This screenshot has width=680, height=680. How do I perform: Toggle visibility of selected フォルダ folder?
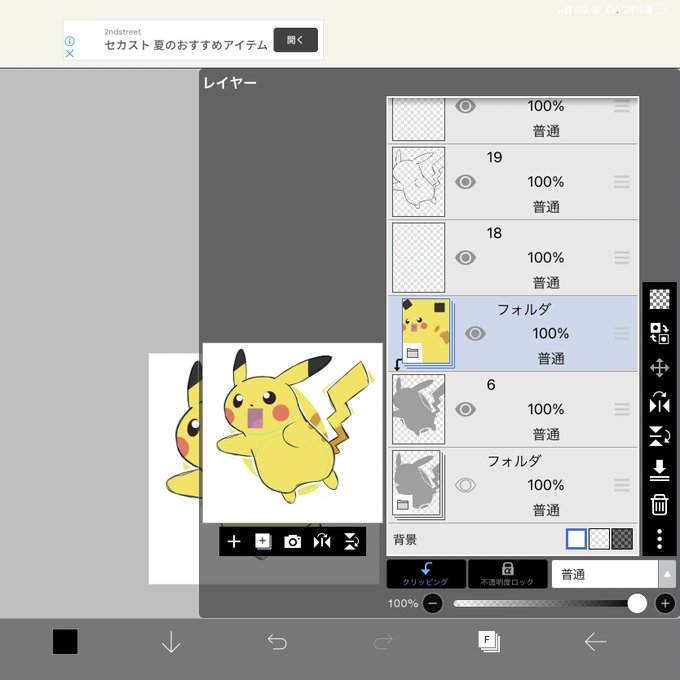475,333
